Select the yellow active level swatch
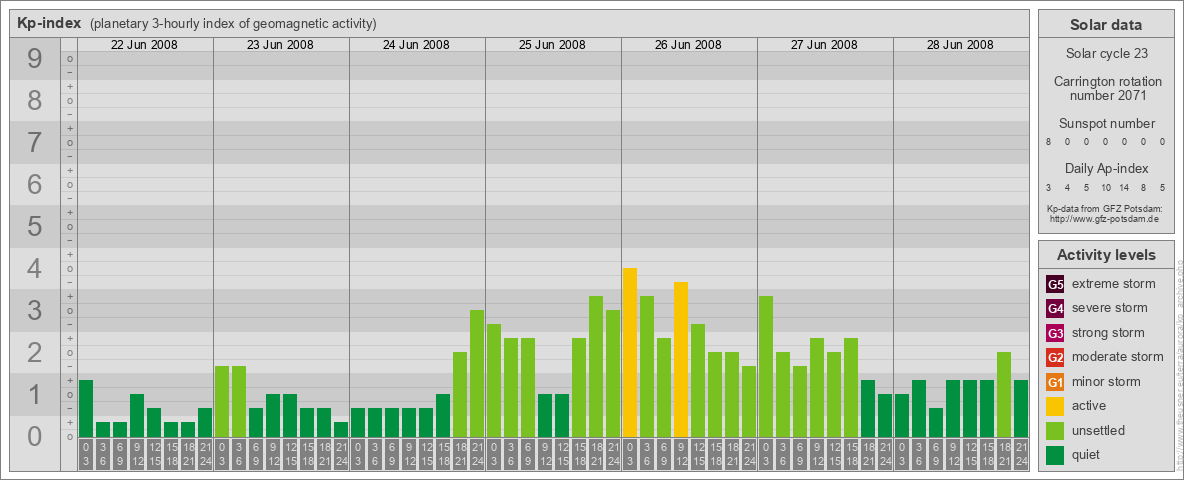Viewport: 1184px width, 480px height. click(1055, 406)
